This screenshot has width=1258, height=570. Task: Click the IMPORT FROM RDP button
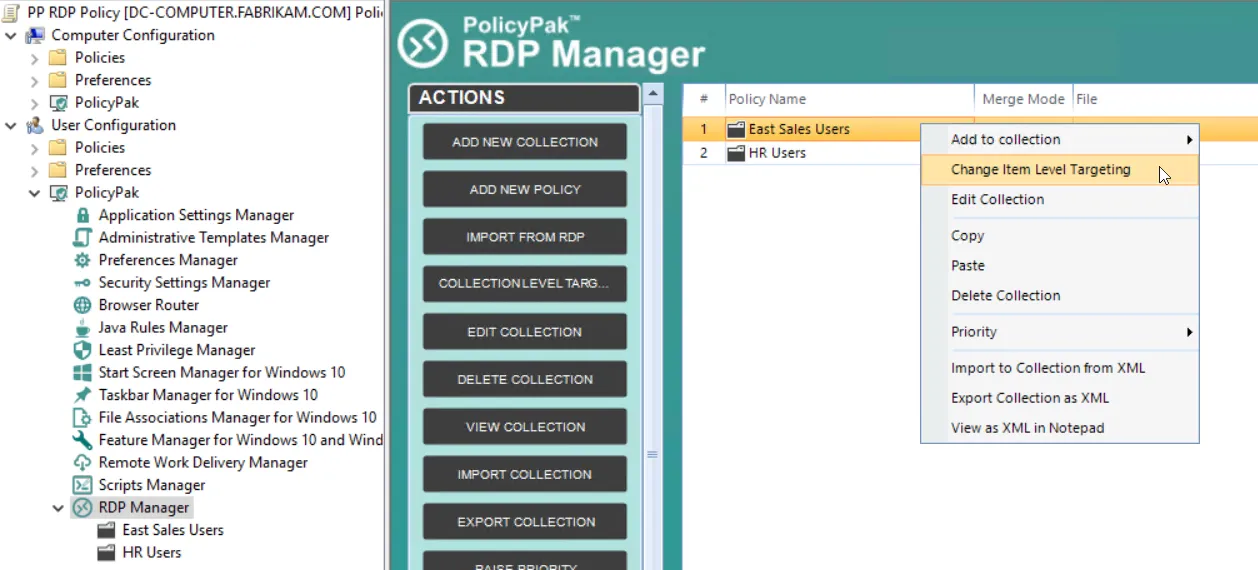pyautogui.click(x=525, y=237)
